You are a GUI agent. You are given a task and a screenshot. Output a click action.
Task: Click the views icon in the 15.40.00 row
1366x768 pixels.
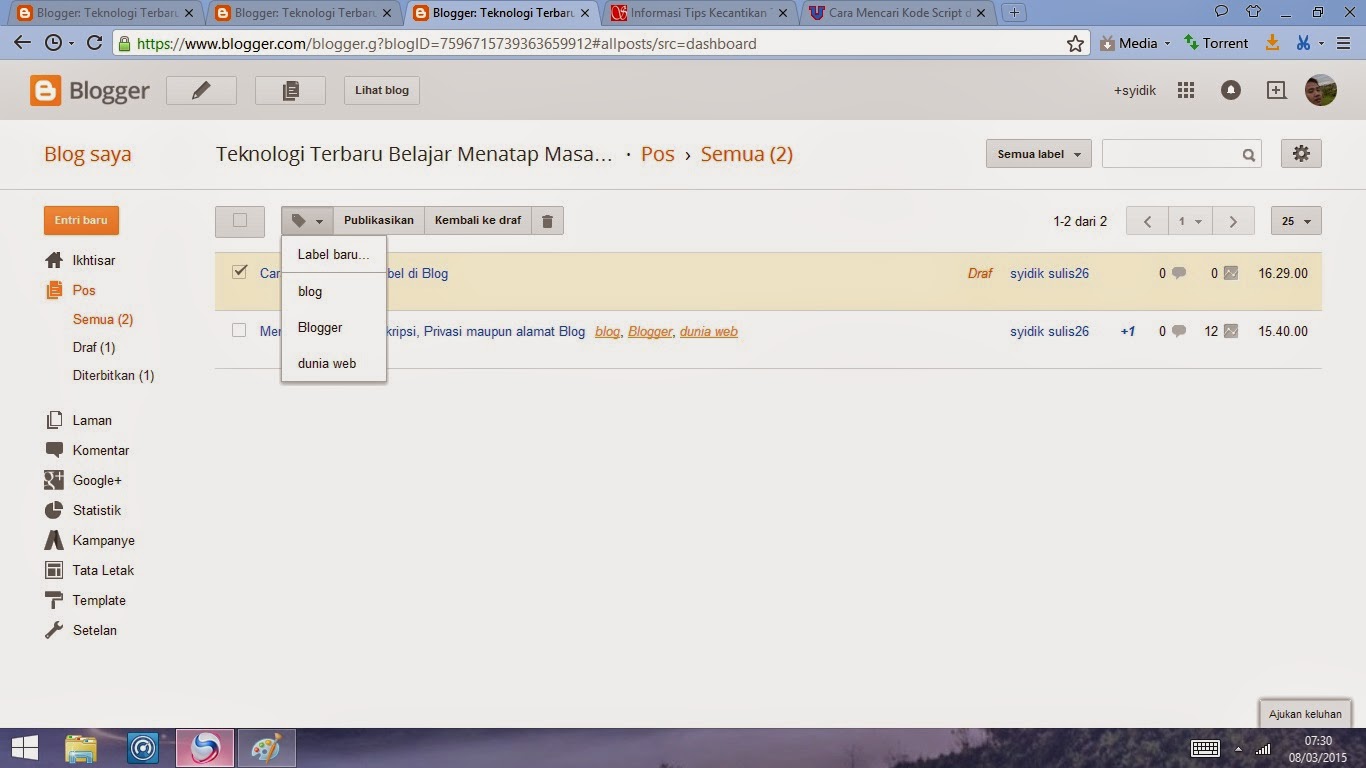pyautogui.click(x=1230, y=331)
